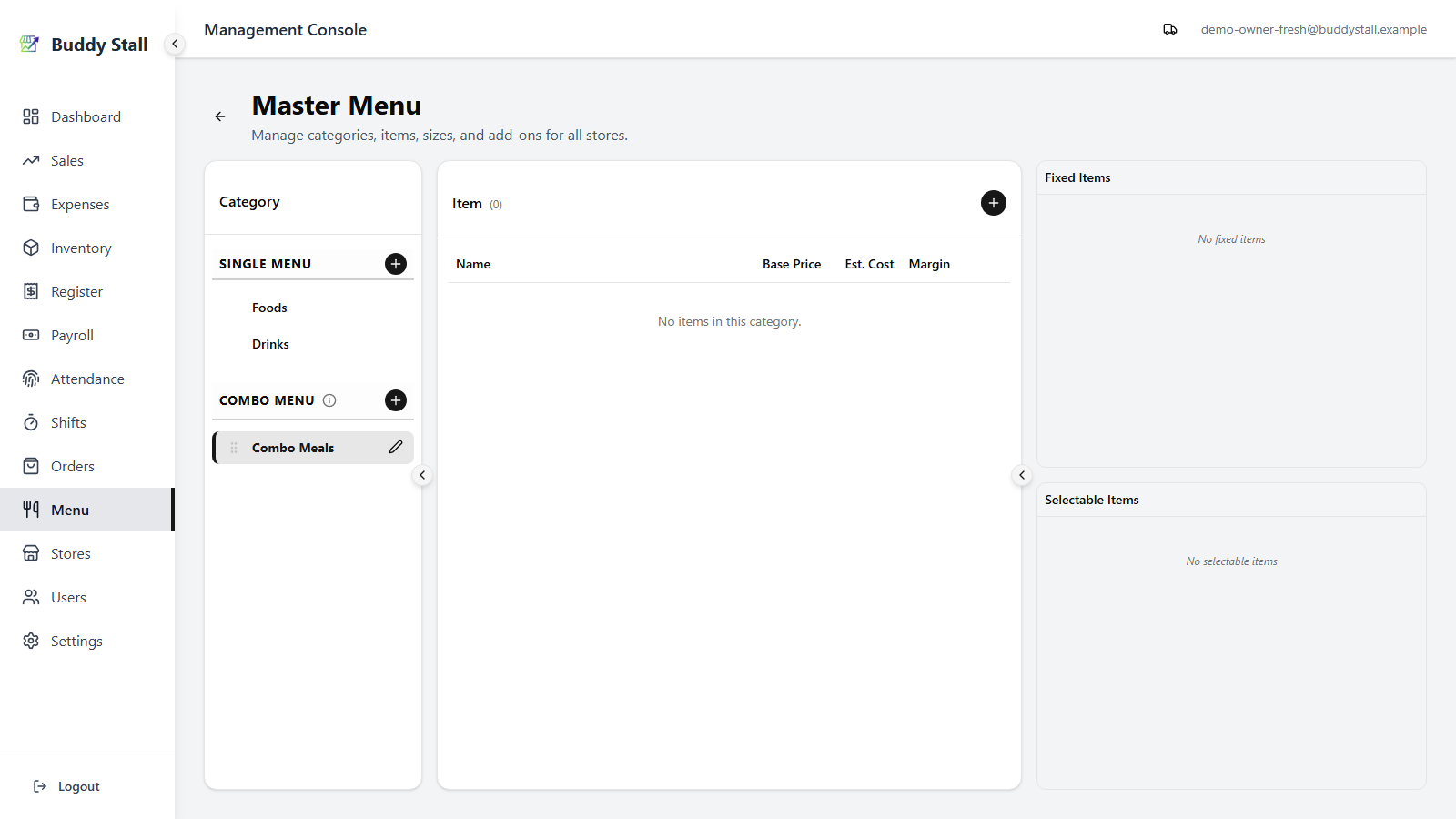Screen dimensions: 1456x819
Task: Open Attendance from the sidebar
Action: click(x=86, y=379)
